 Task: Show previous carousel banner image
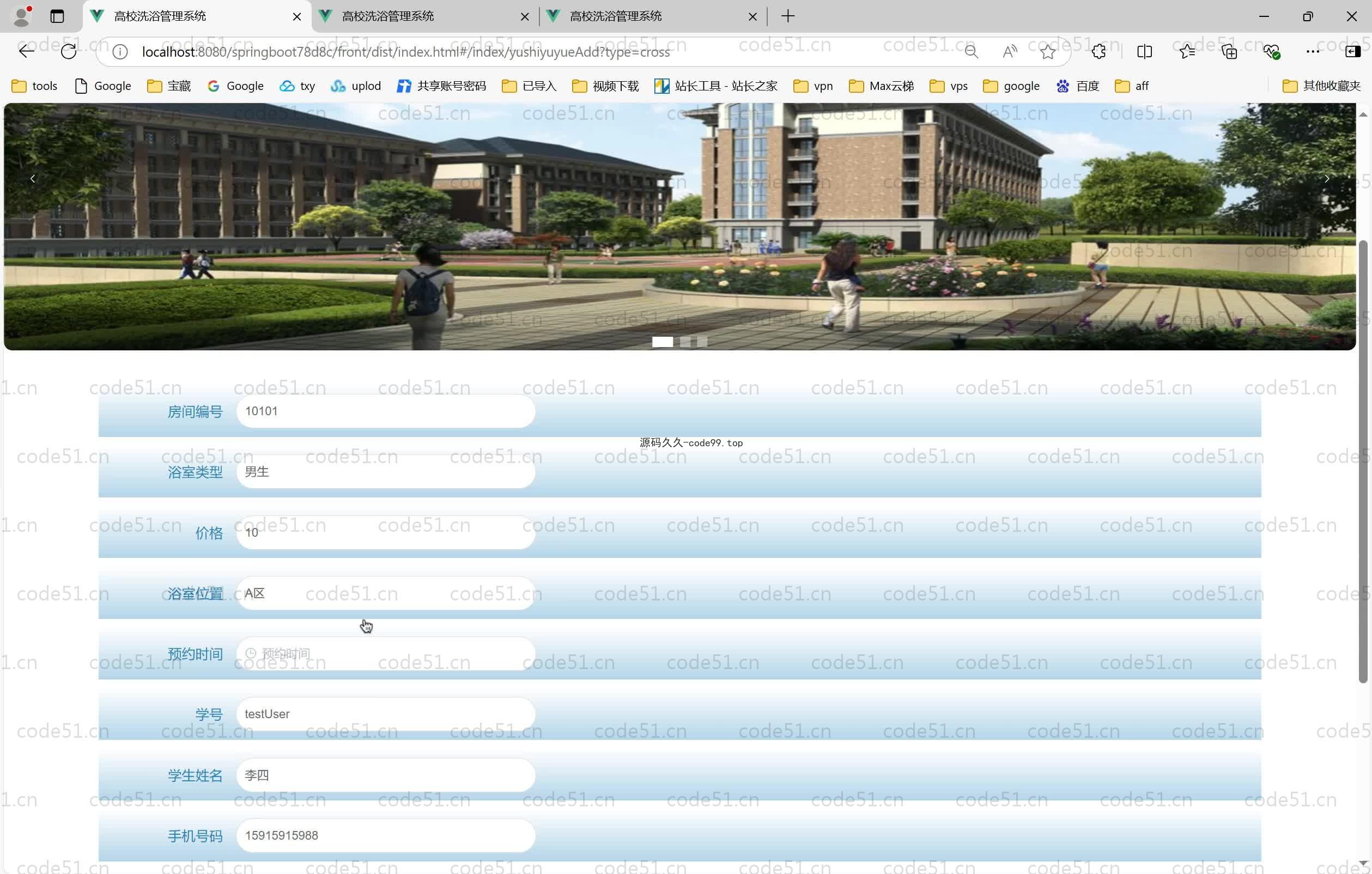pos(33,179)
